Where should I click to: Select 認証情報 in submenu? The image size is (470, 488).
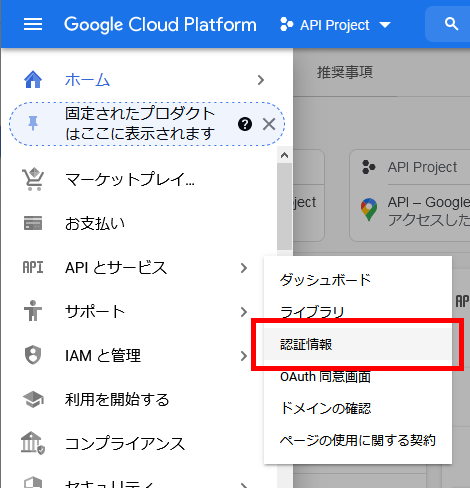358,344
